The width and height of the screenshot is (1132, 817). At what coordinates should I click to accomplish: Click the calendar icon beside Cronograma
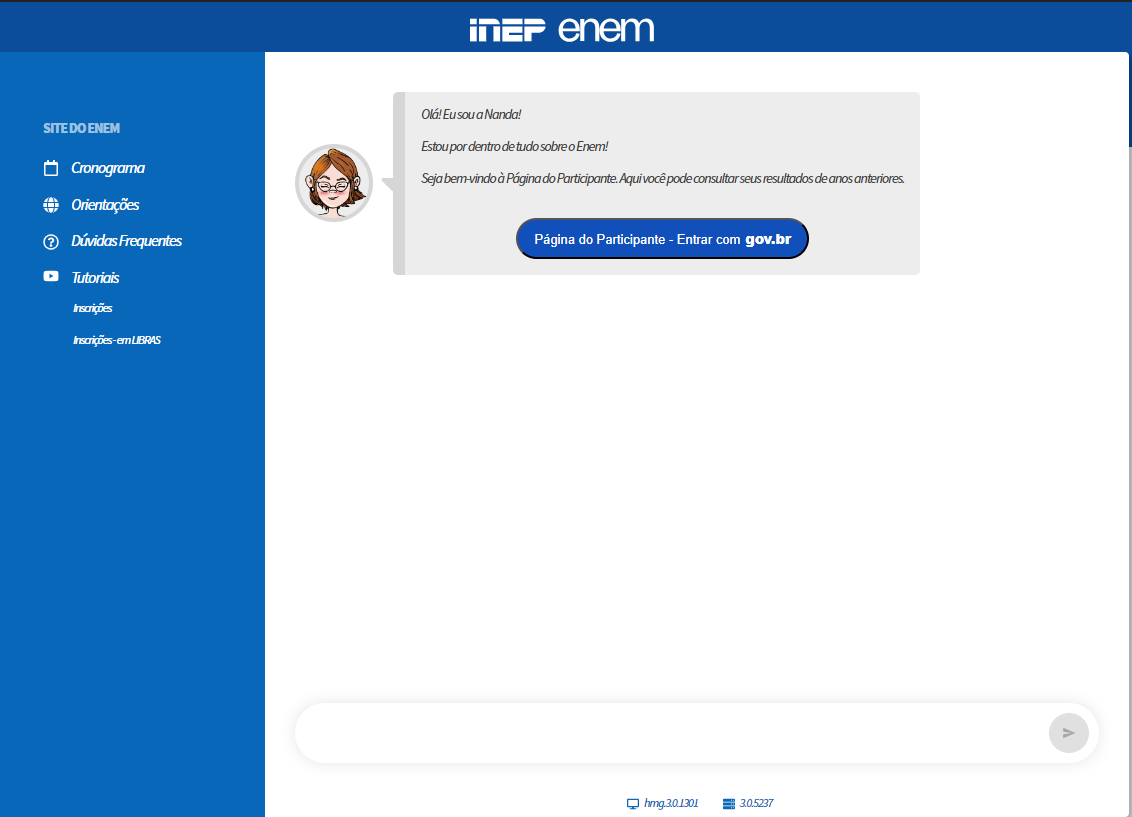click(x=51, y=168)
